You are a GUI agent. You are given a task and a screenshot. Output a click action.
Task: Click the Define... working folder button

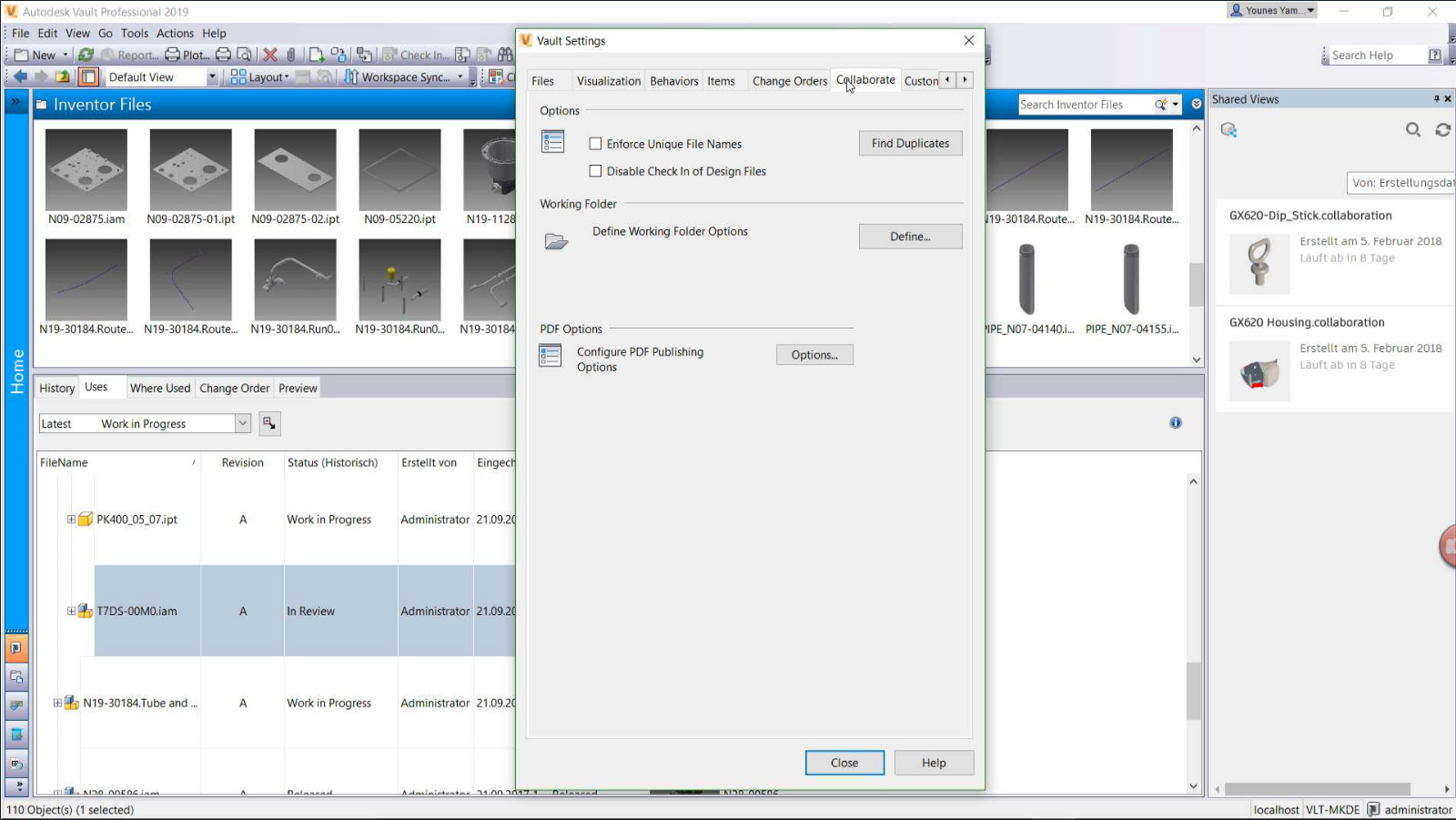[x=910, y=237]
